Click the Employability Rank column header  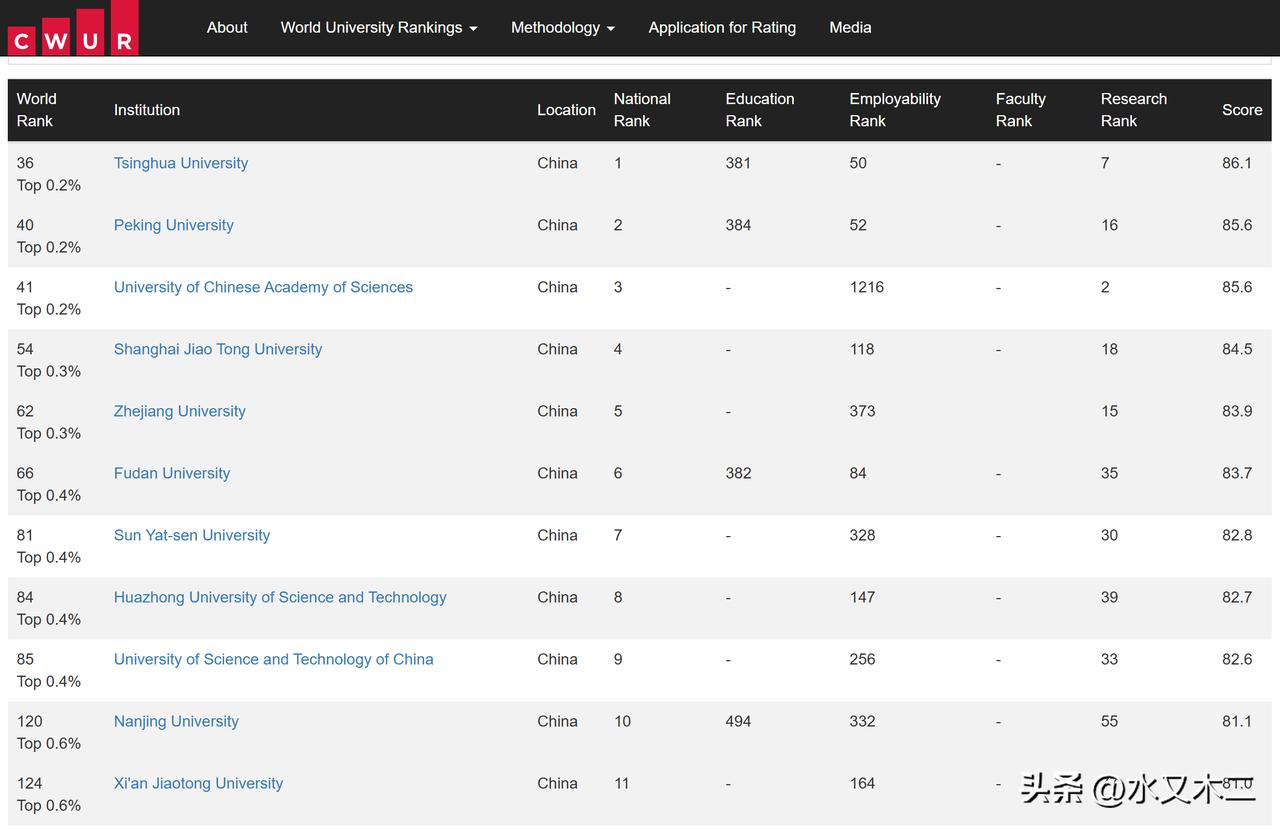click(895, 110)
